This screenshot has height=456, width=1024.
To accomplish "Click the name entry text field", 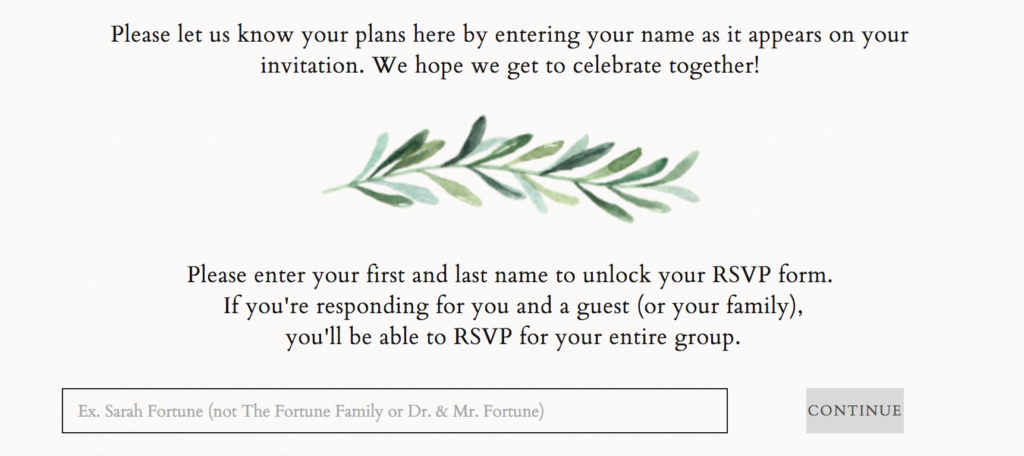I will pyautogui.click(x=394, y=410).
